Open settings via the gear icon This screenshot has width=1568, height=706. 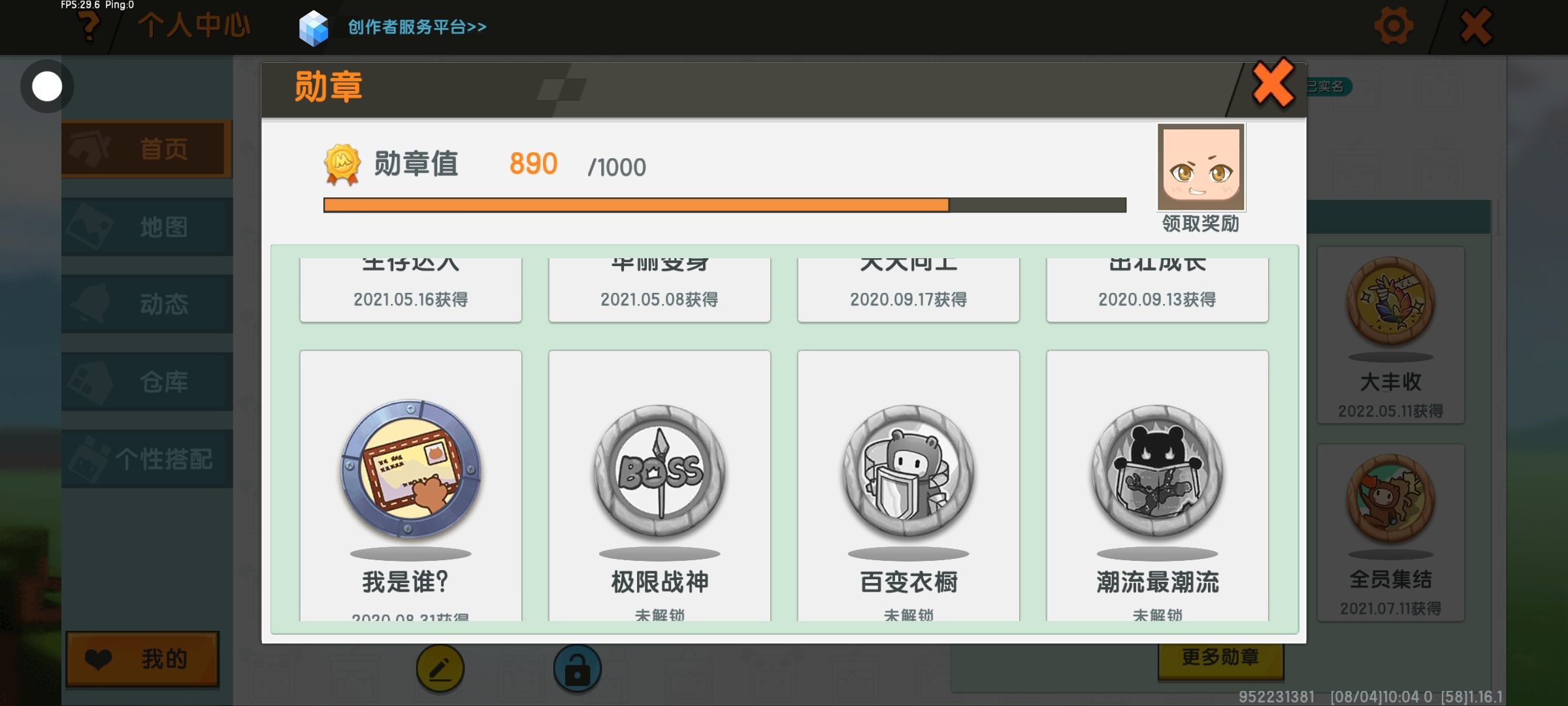1394,26
